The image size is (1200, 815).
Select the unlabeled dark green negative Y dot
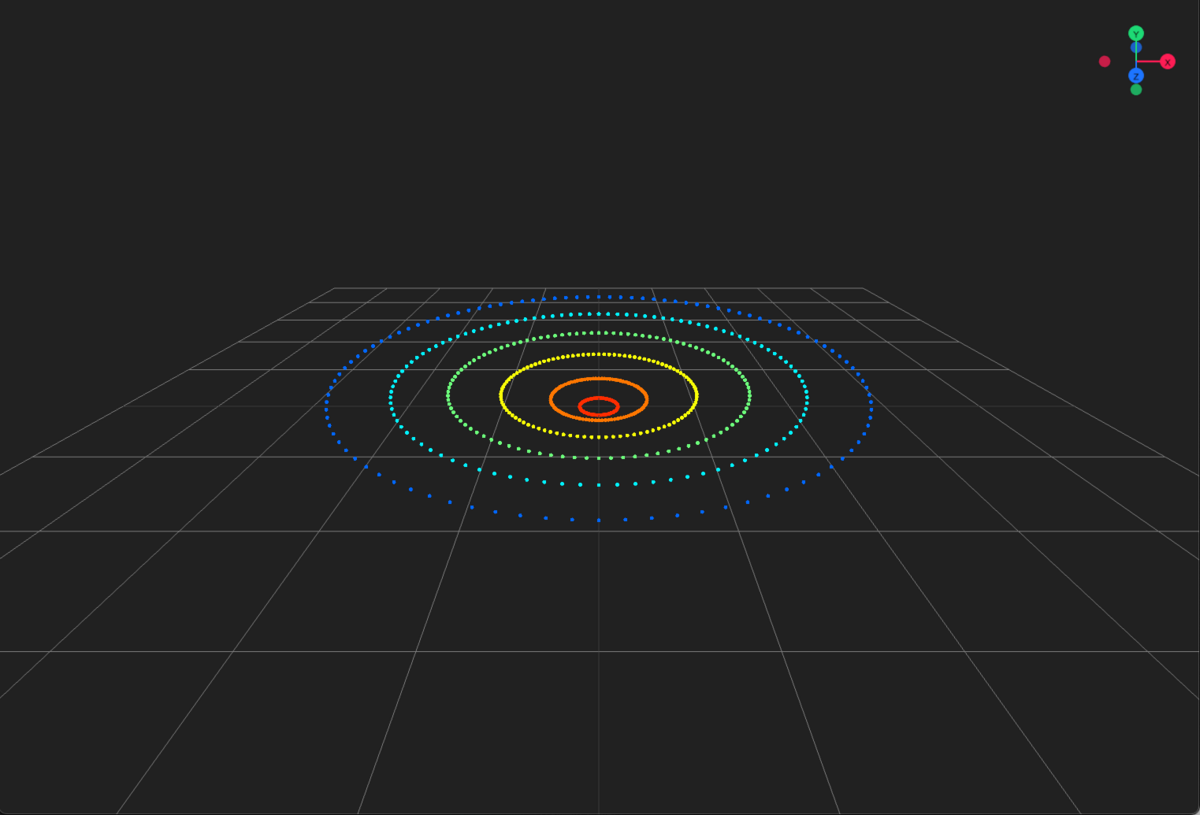[1136, 90]
